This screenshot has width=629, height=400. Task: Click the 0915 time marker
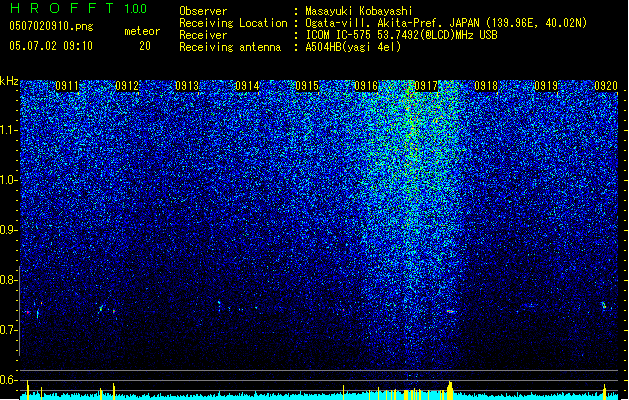307,85
